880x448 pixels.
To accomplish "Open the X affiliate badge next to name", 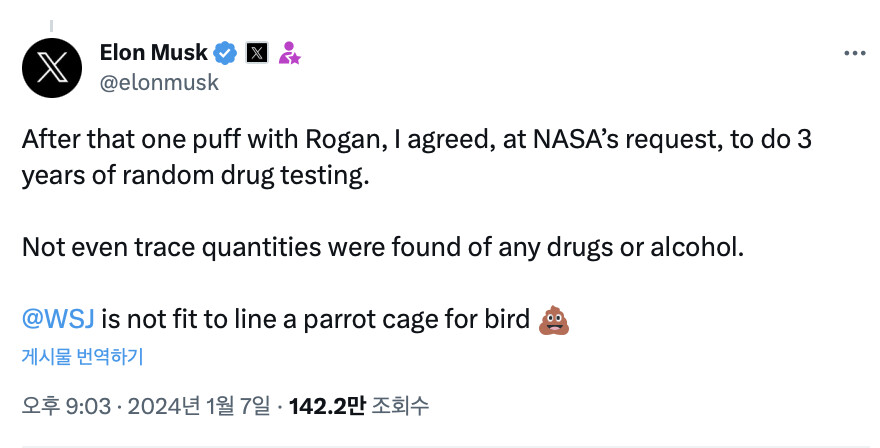I will 256,53.
